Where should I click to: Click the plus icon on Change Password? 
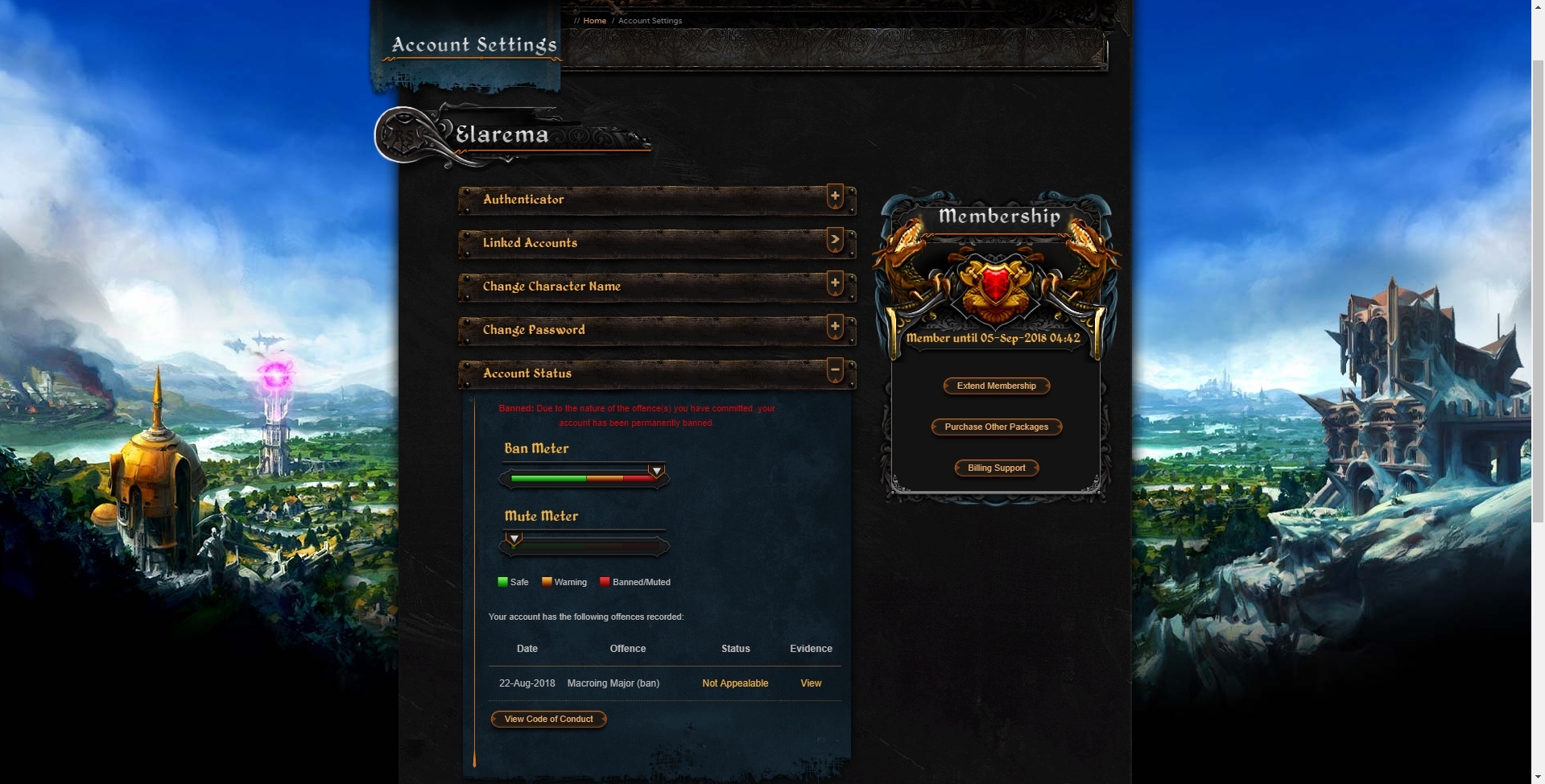point(835,327)
